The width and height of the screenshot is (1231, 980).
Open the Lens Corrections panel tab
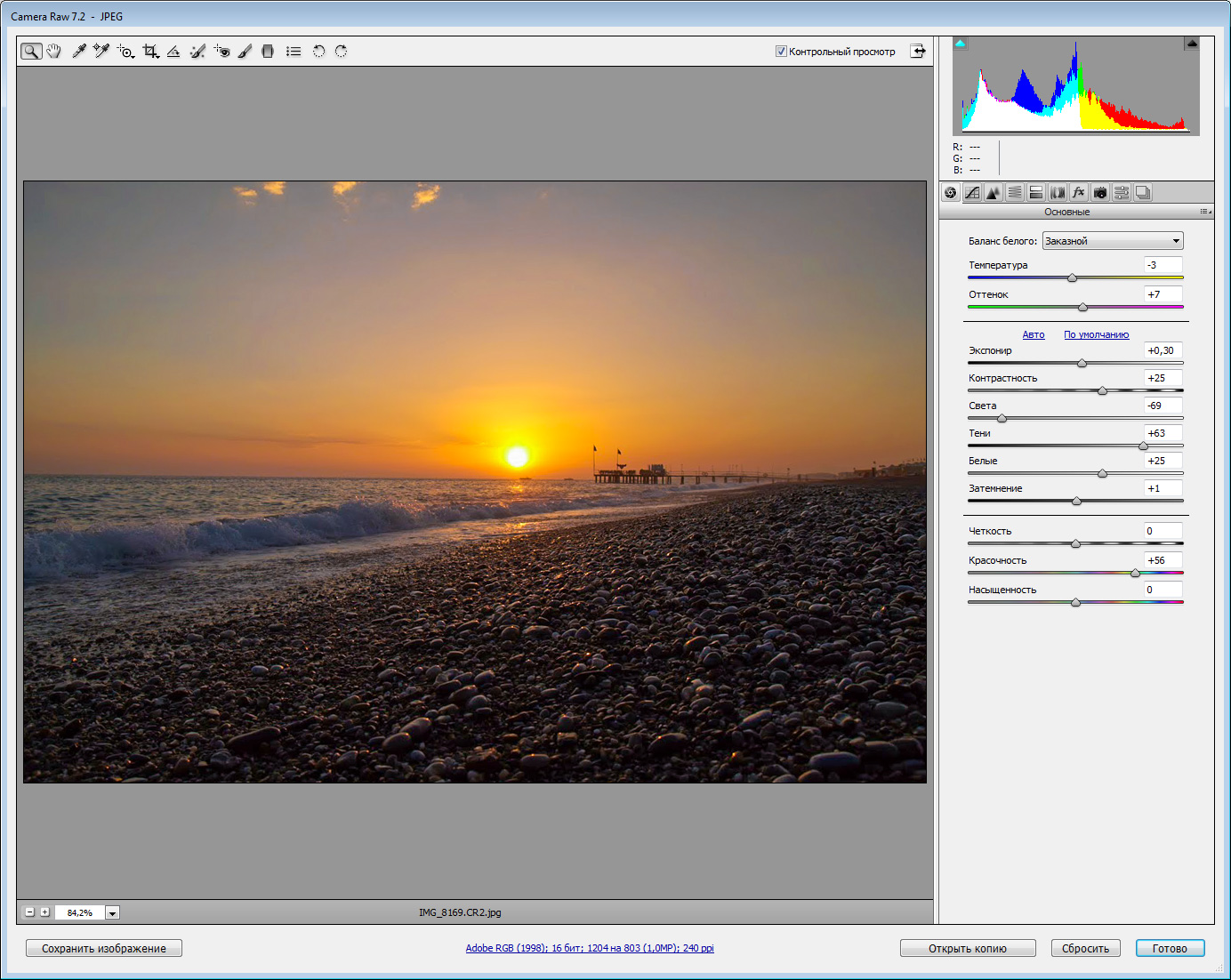pyautogui.click(x=1058, y=192)
